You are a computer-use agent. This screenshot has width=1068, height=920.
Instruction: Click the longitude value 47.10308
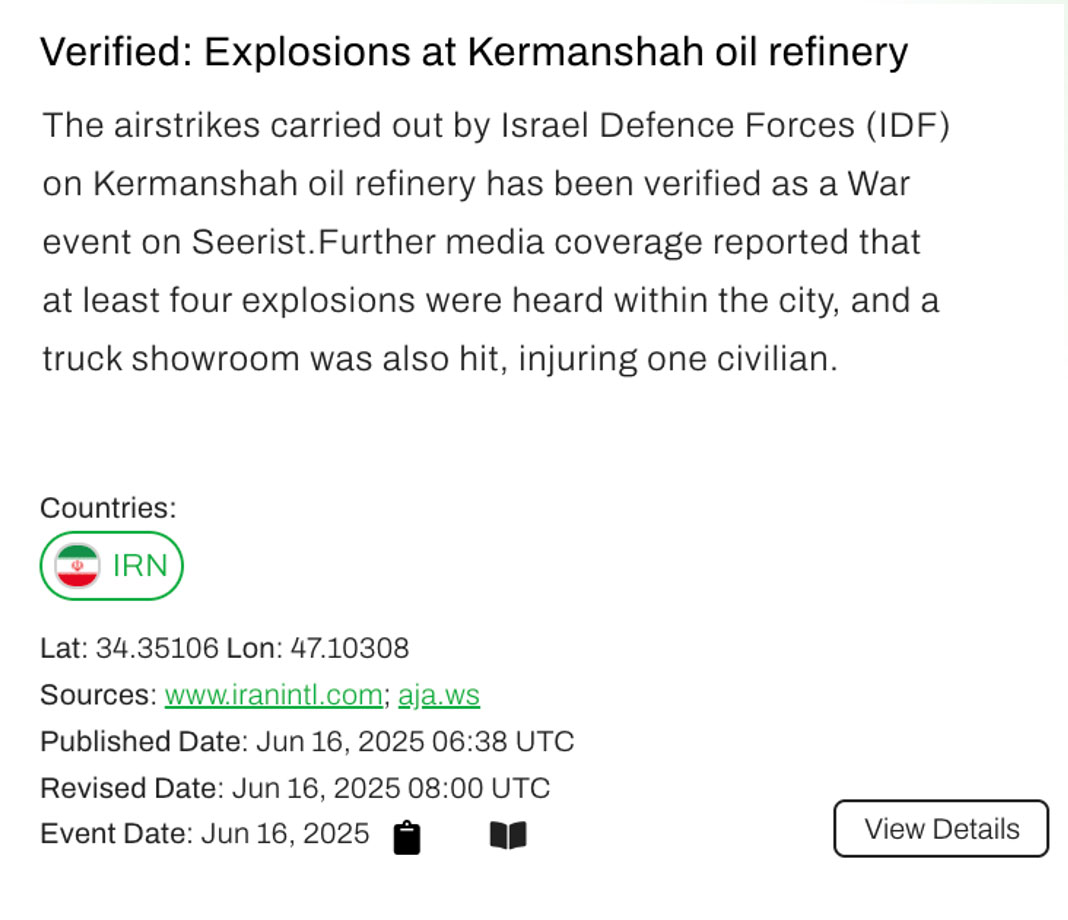[x=349, y=649]
